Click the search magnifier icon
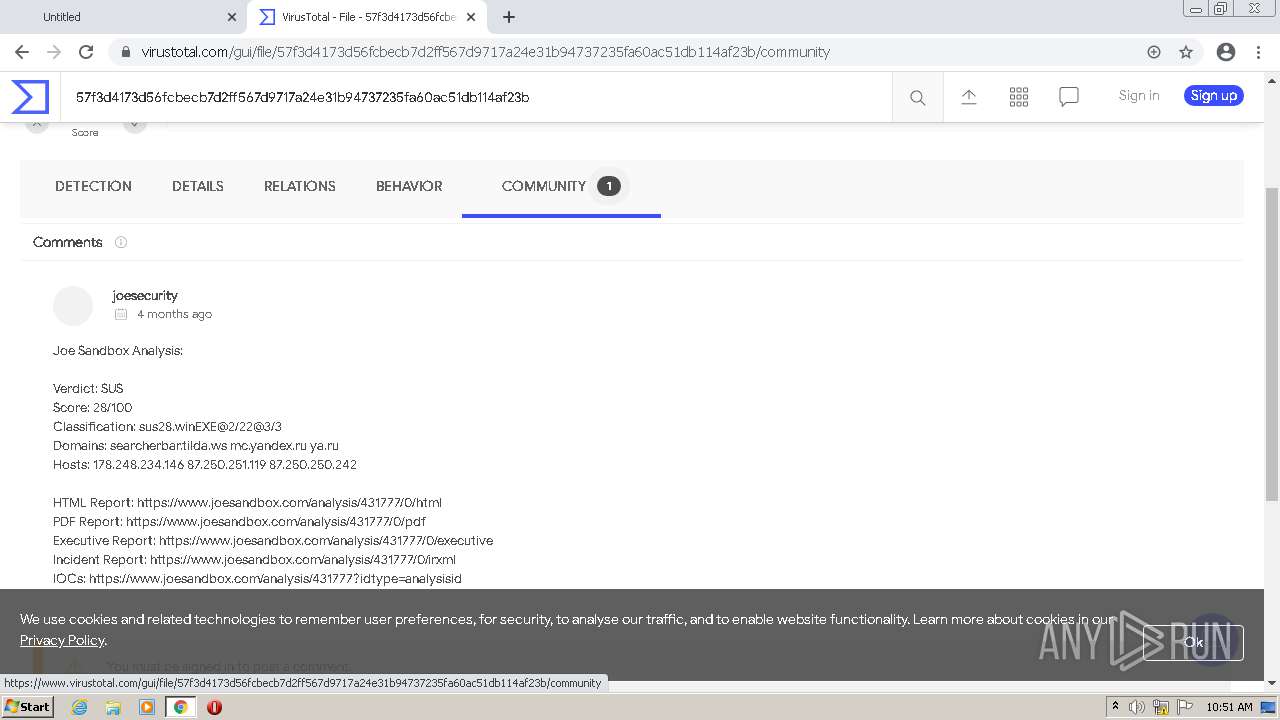The width and height of the screenshot is (1280, 720). pos(917,97)
